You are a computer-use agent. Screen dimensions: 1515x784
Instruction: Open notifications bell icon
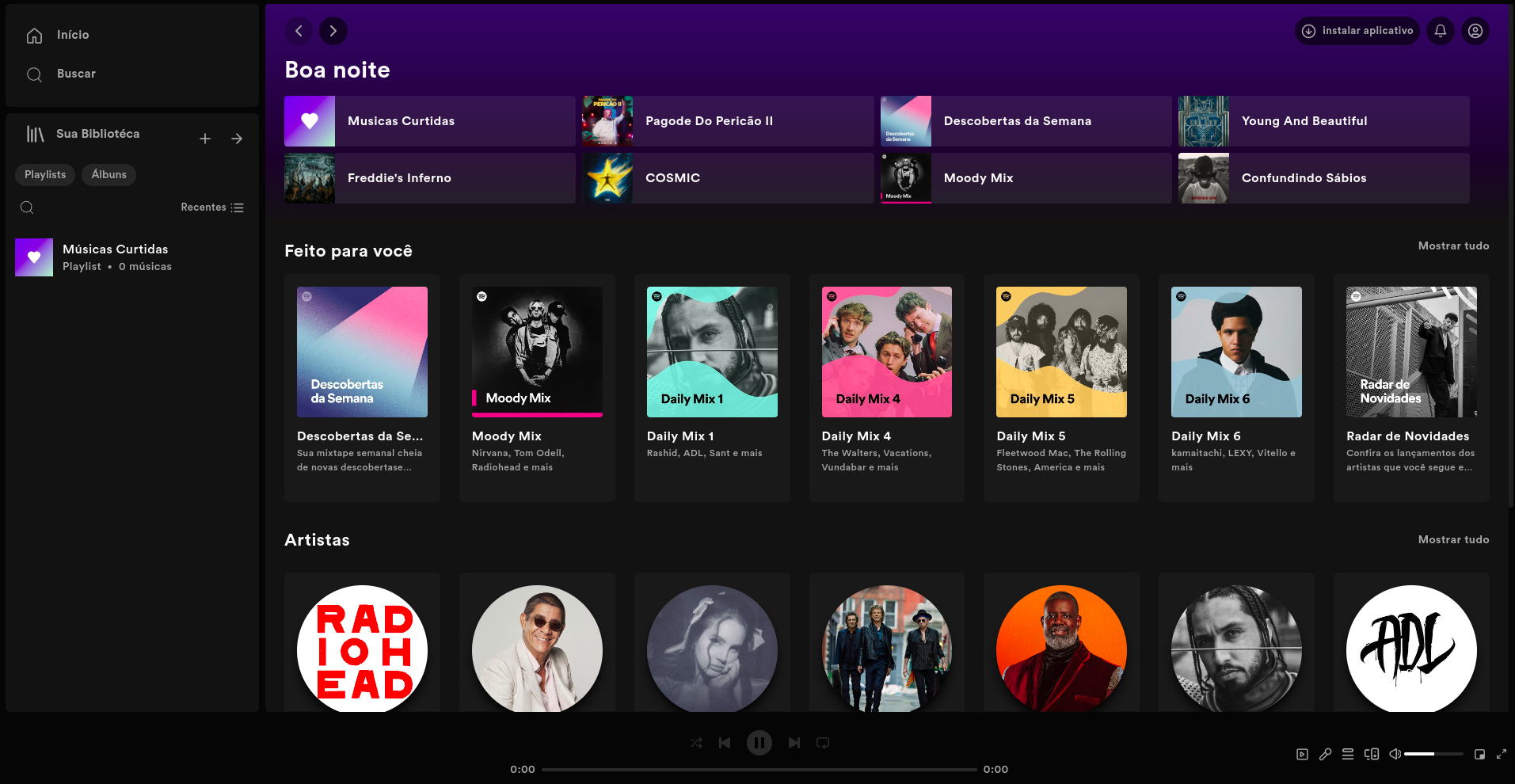point(1441,31)
